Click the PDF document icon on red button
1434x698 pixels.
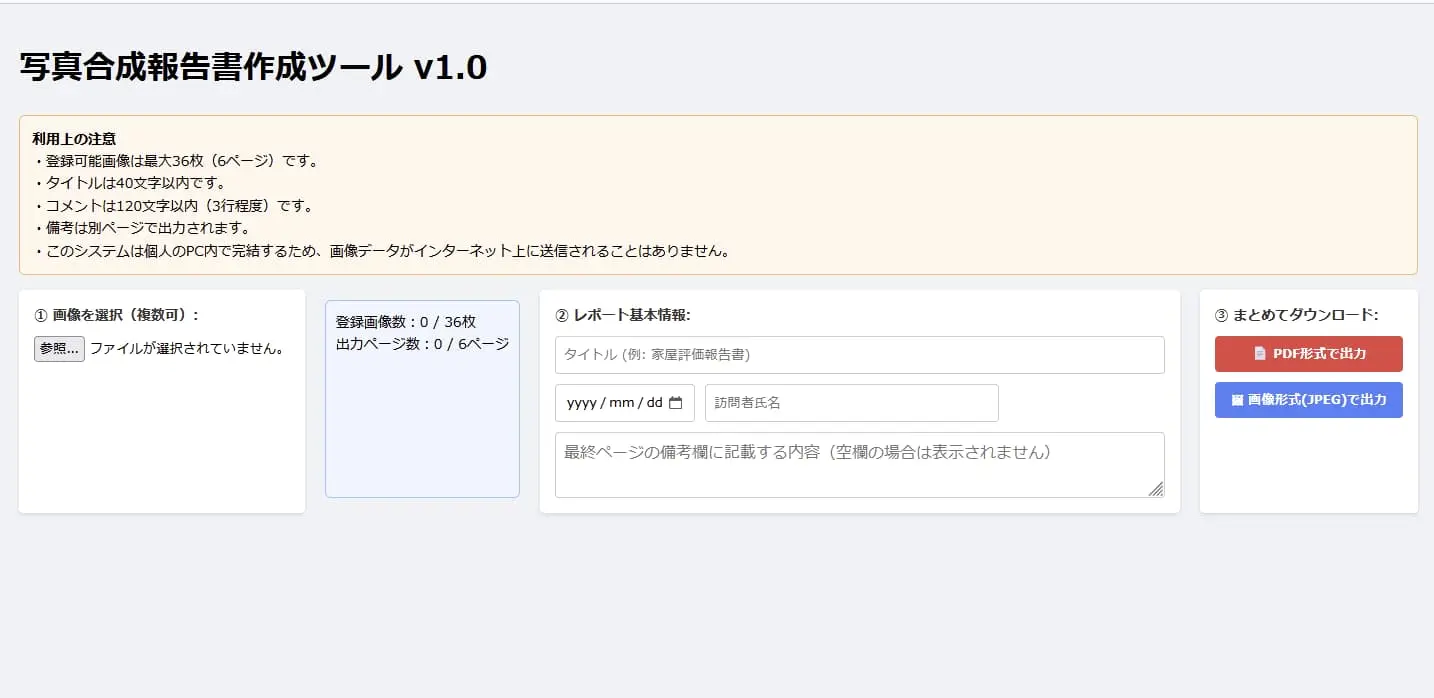[x=1260, y=354]
